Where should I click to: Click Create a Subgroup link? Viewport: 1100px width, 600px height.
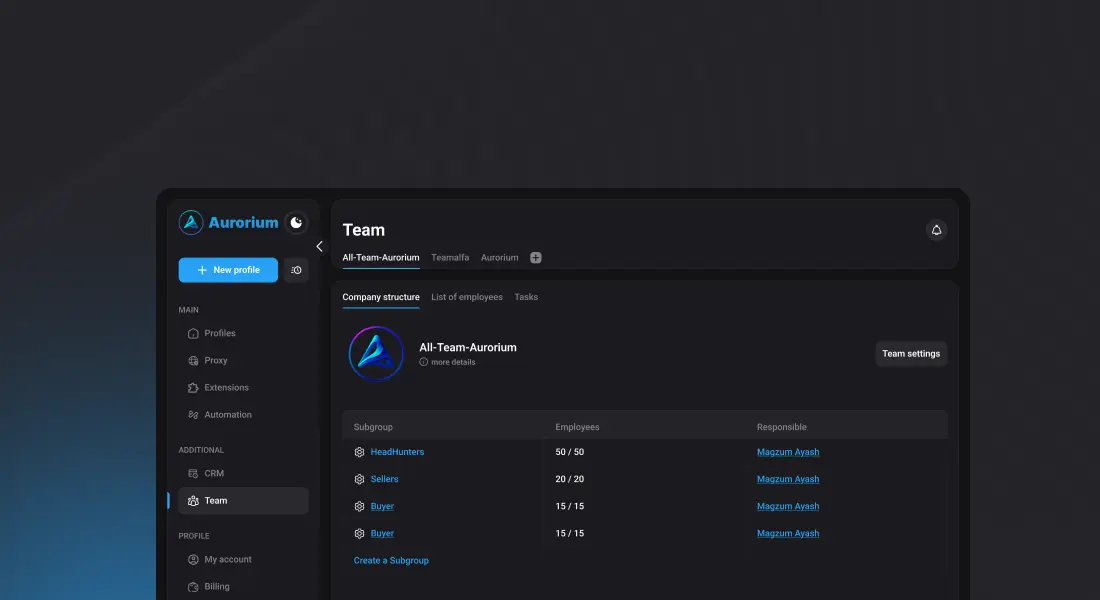click(x=391, y=560)
